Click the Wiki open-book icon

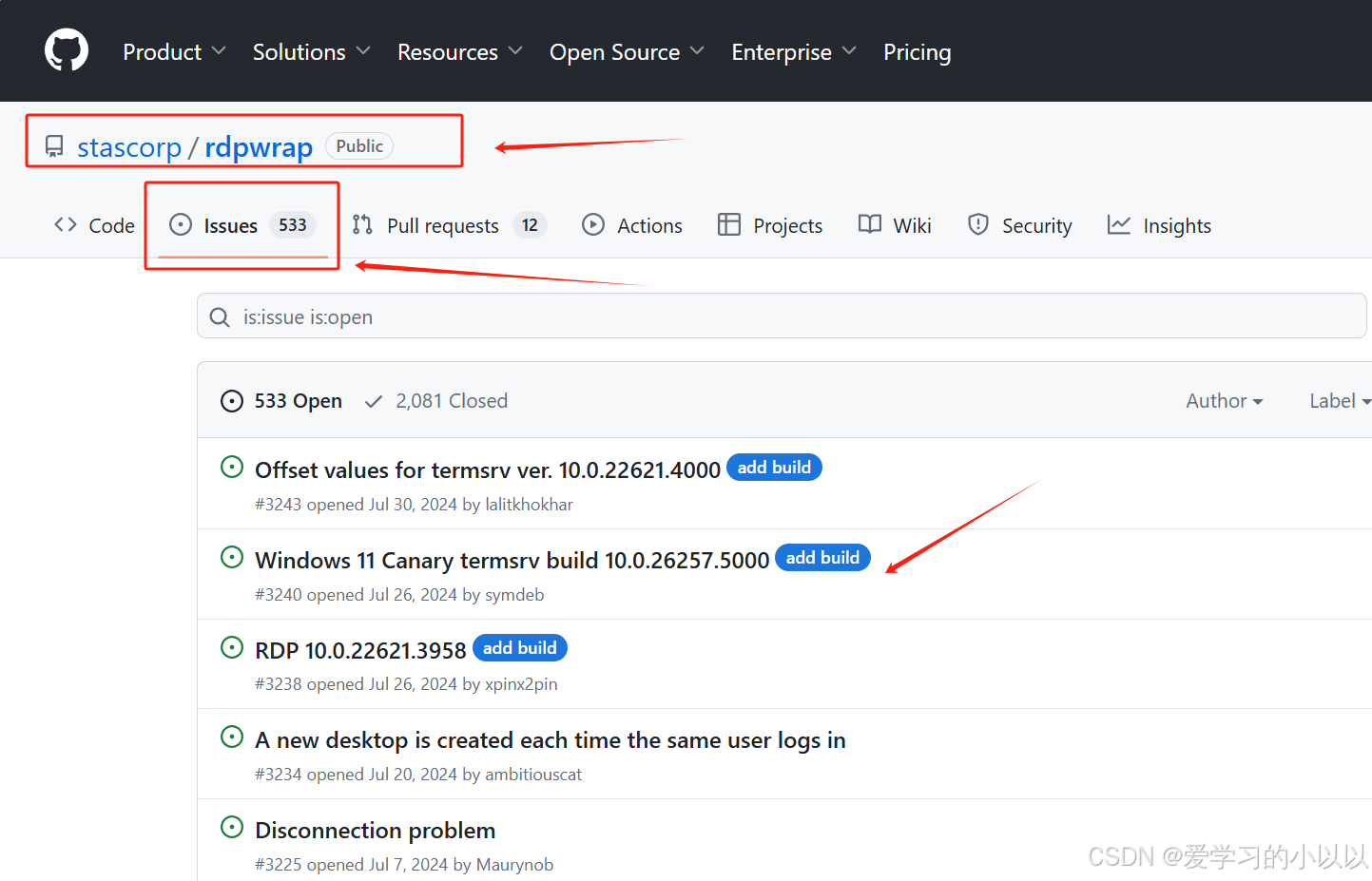coord(870,224)
